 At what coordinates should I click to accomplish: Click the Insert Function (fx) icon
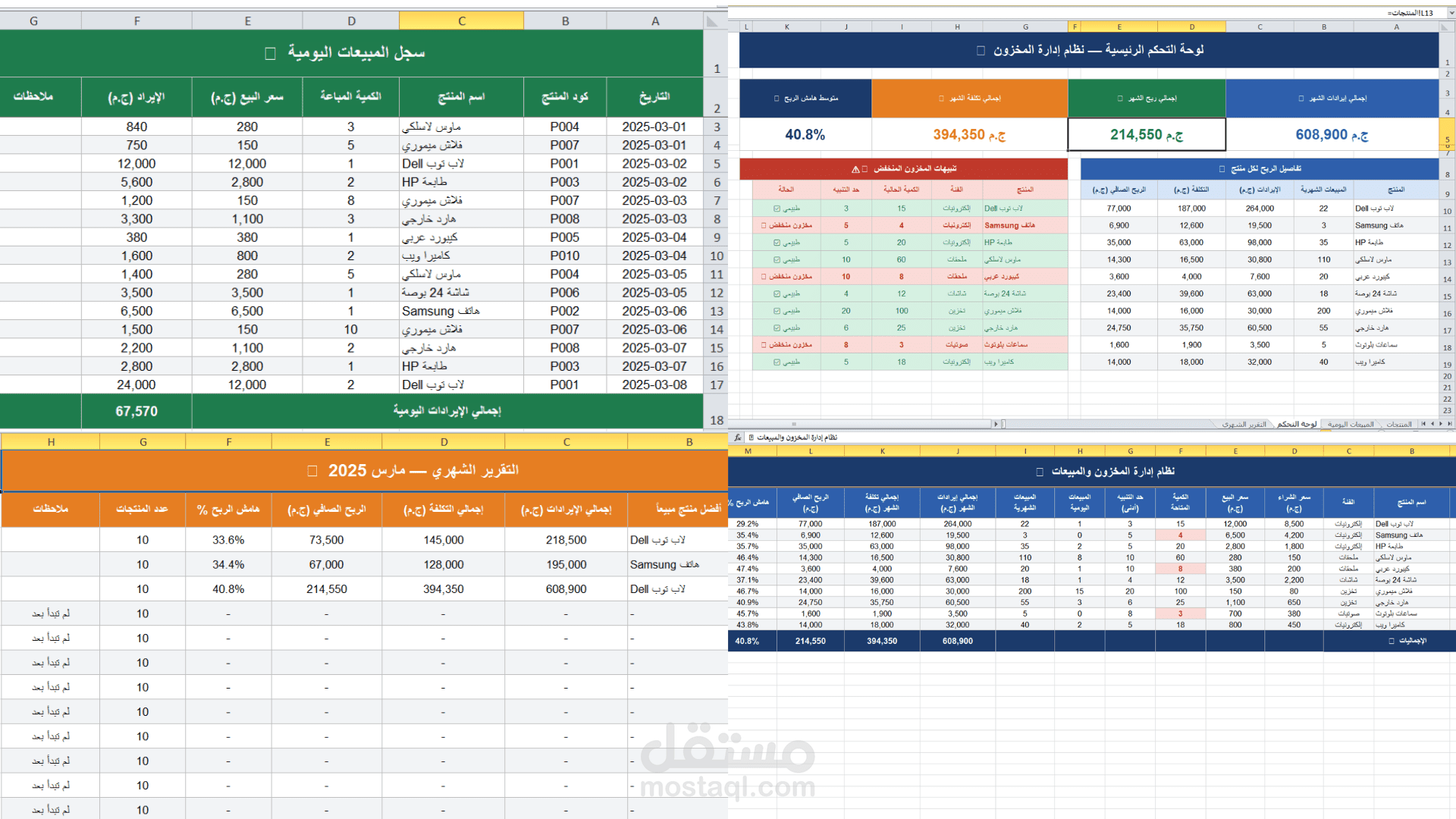pyautogui.click(x=737, y=438)
